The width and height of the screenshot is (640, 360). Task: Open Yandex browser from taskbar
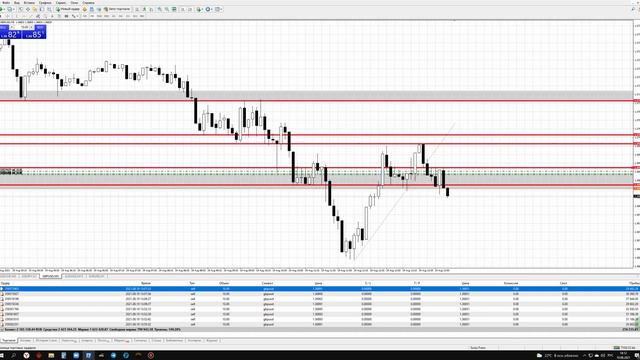(x=27, y=356)
